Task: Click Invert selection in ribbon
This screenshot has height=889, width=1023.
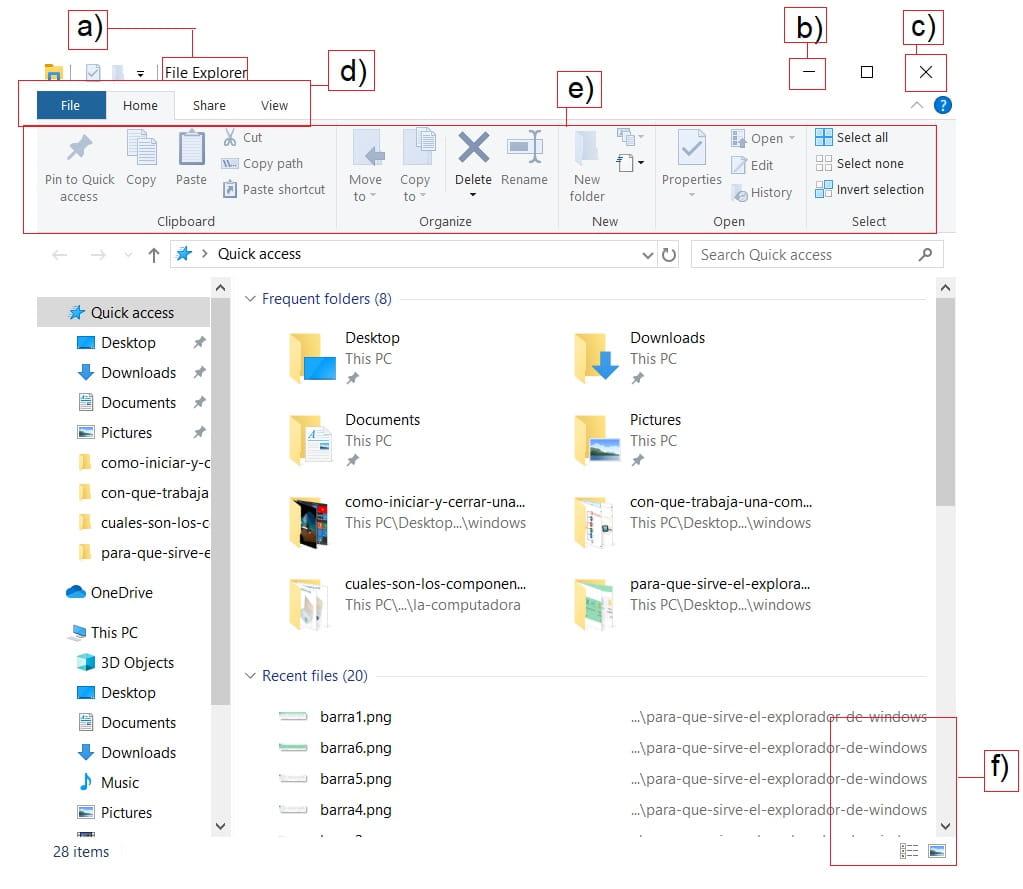Action: click(x=870, y=190)
